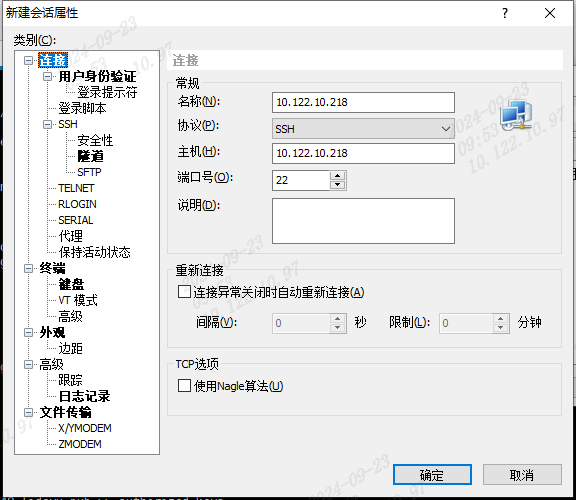Click the question mark help icon
Viewport: 576px width, 500px height.
(505, 13)
